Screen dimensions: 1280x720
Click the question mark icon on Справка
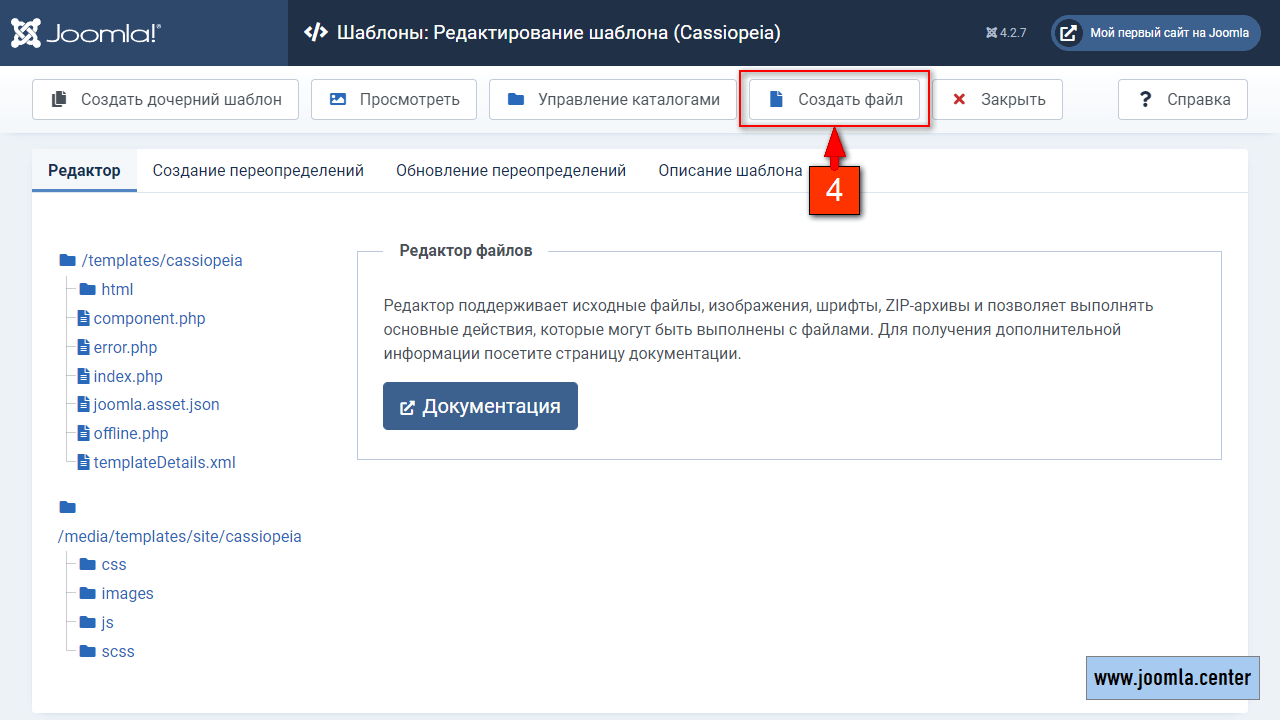1146,99
